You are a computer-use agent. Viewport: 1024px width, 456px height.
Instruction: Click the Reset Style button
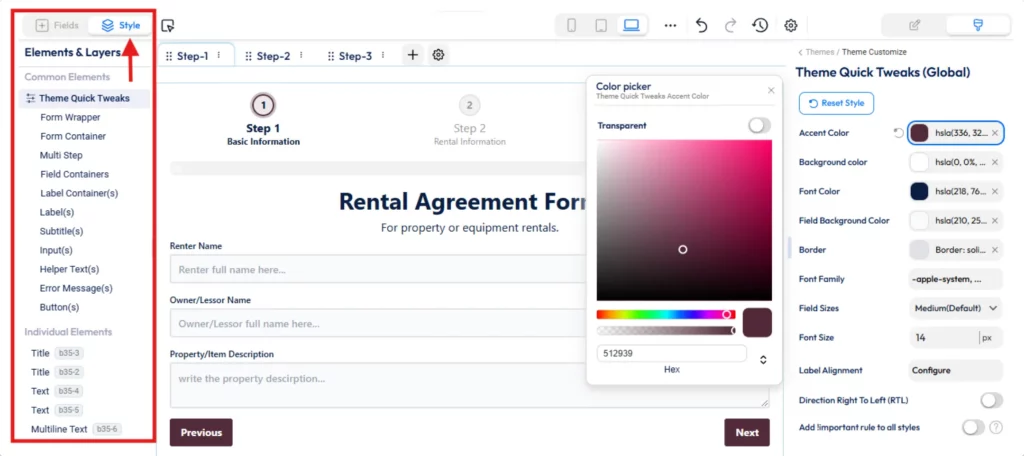pos(836,103)
